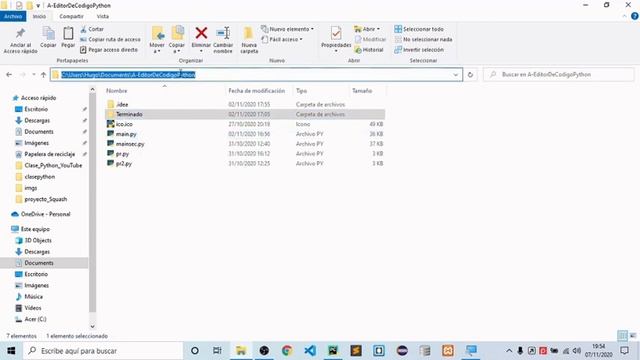Open Task View on the taskbar
The image size is (640, 360).
(x=217, y=351)
